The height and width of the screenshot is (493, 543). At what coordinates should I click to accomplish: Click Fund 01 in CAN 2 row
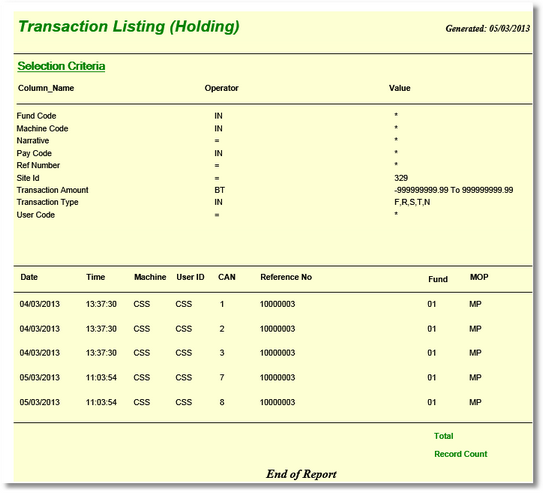(431, 329)
